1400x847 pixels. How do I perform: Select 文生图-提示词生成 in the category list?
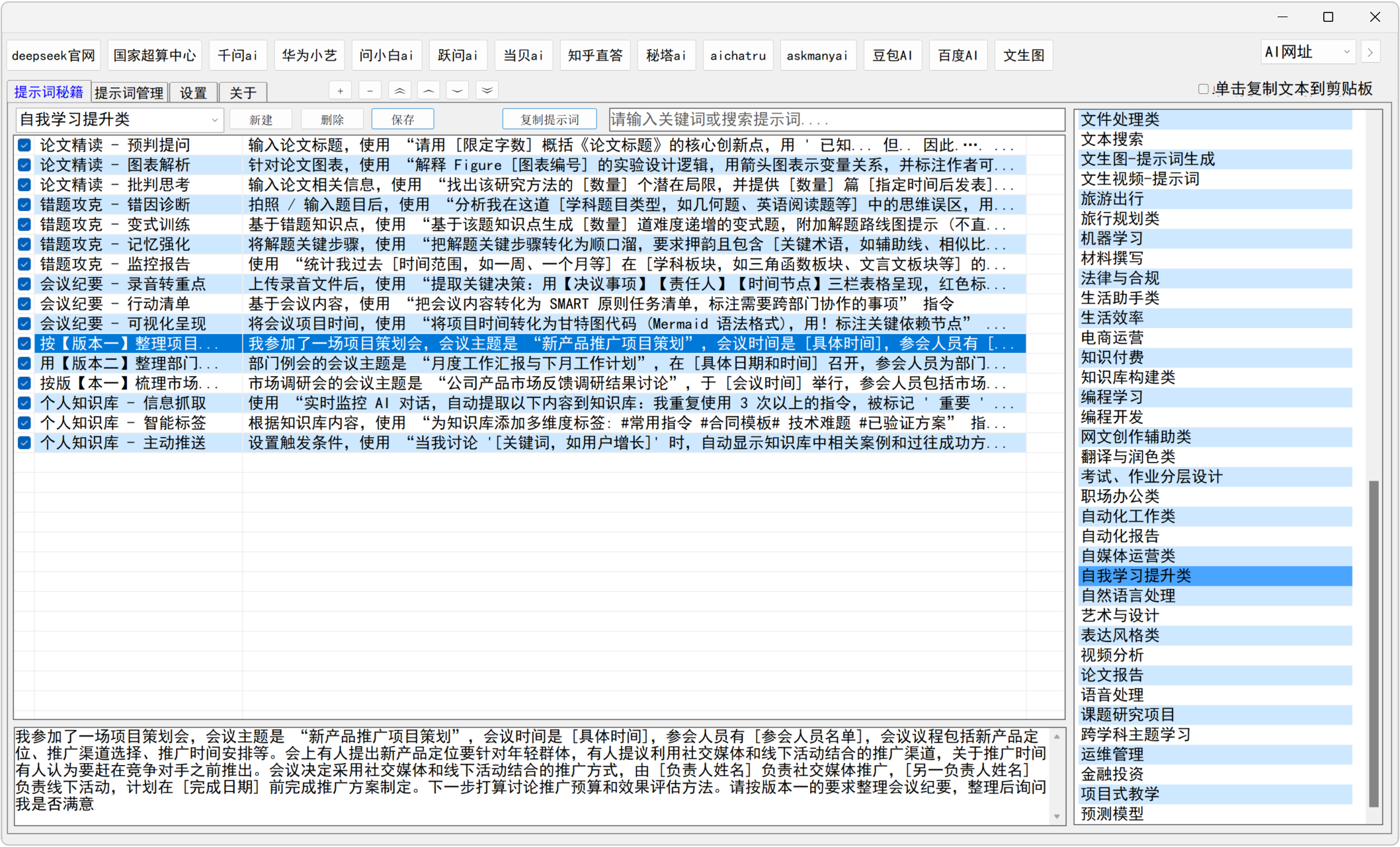click(x=1215, y=159)
